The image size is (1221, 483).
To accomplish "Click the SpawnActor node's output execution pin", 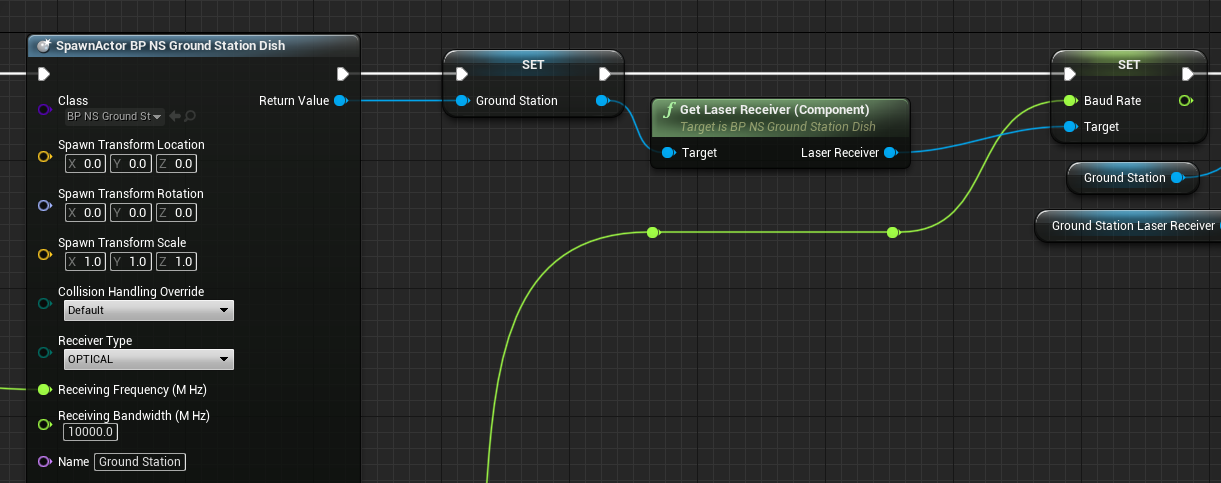I will click(x=343, y=74).
